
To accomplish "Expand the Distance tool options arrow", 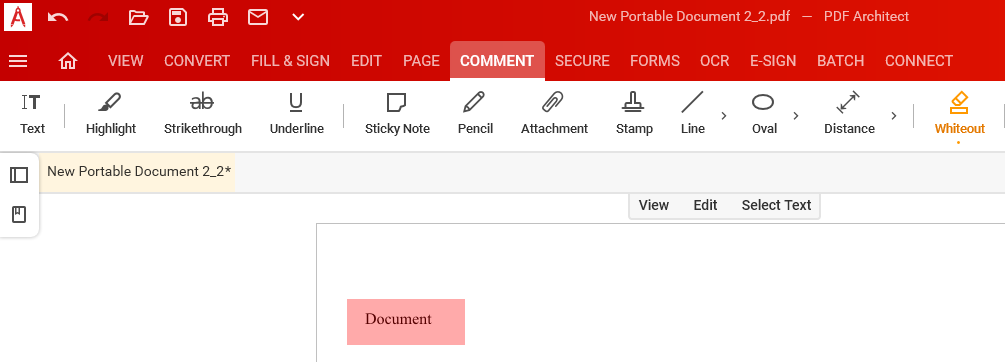I will [893, 116].
